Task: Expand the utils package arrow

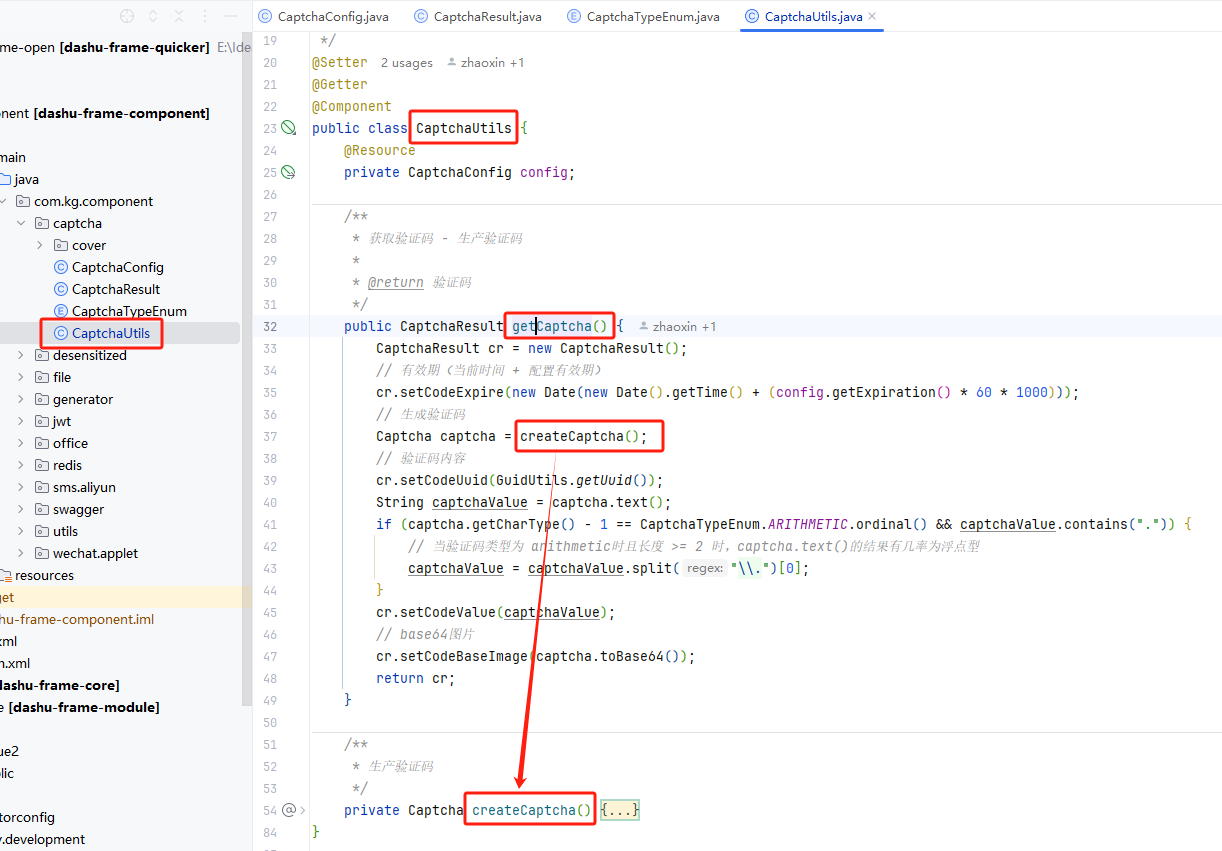Action: (x=22, y=531)
